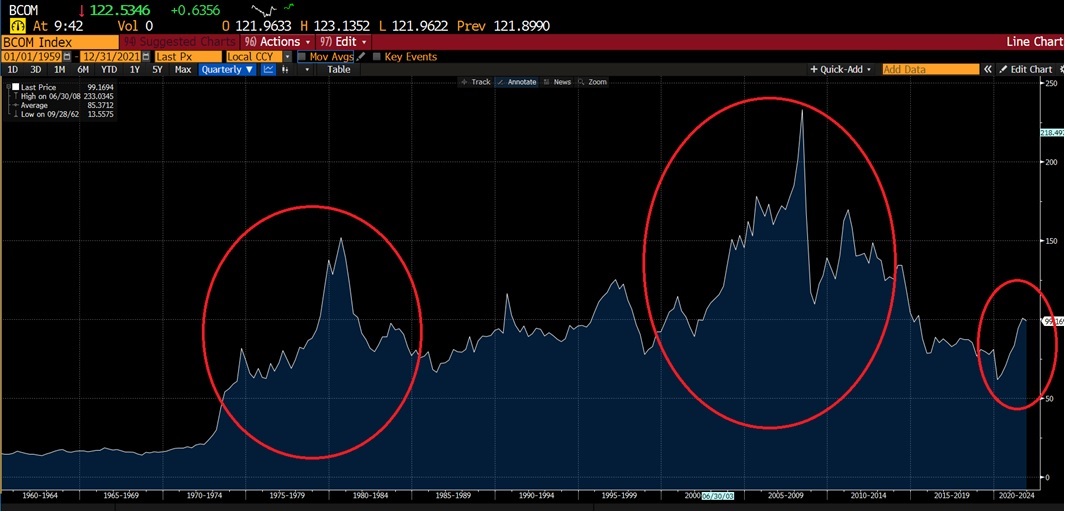Open the Quarterly periodicity dropdown
Viewport: 1065px width, 512px height.
click(x=228, y=69)
